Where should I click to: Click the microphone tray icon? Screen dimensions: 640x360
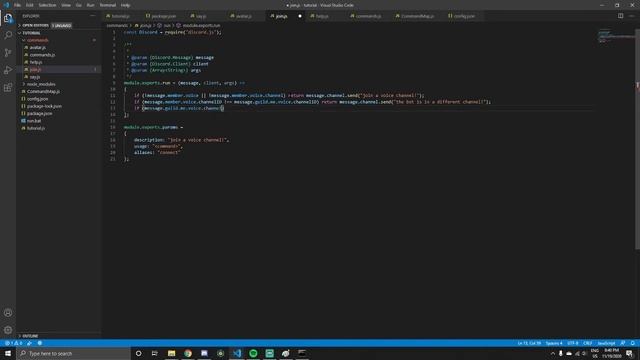click(x=561, y=353)
